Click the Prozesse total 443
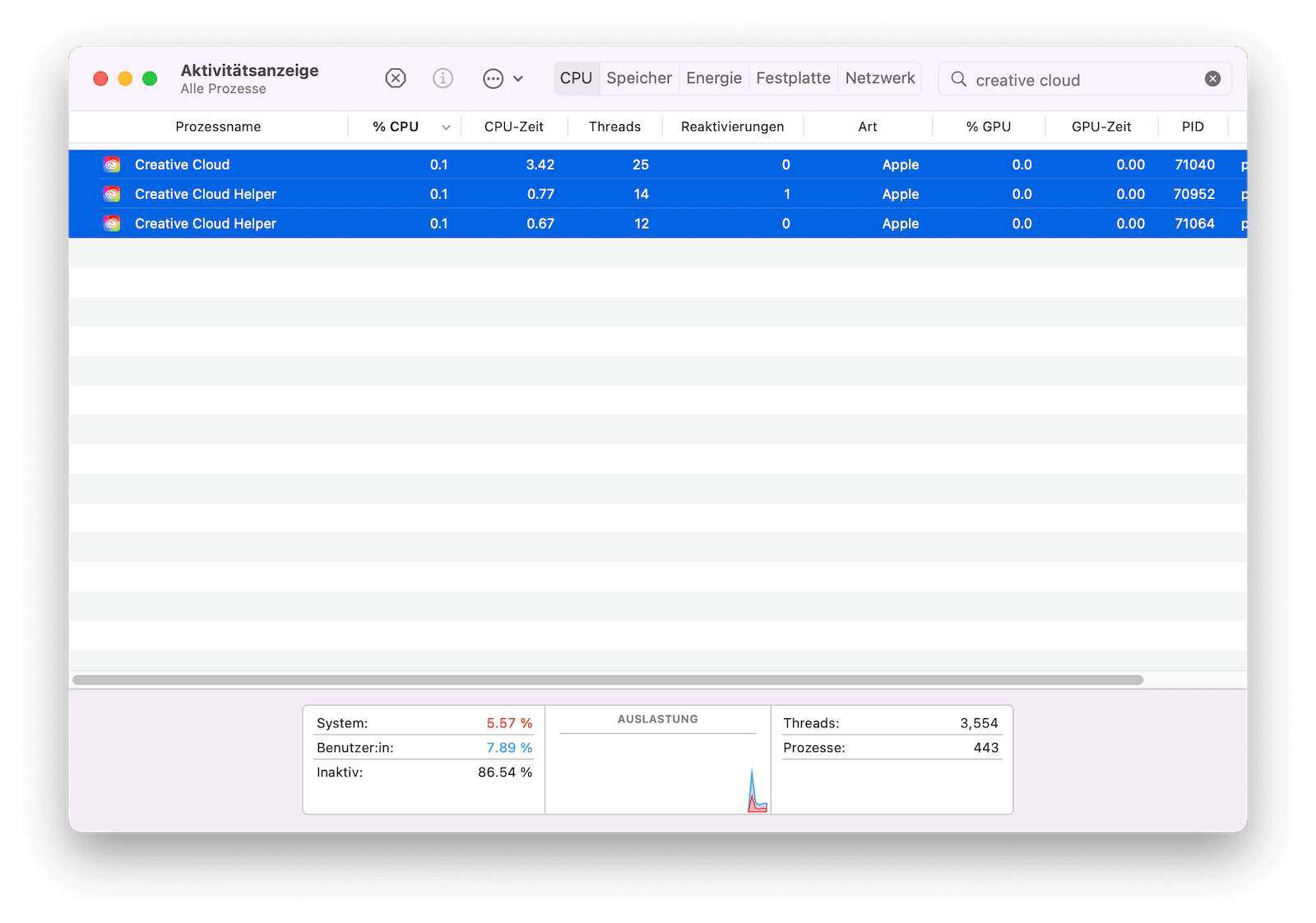Image resolution: width=1316 pixels, height=923 pixels. (986, 748)
